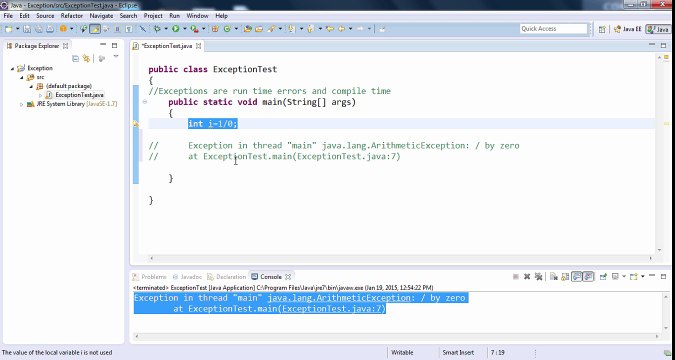675x360 pixels.
Task: Expand JRE System Library node
Action: tap(22, 104)
